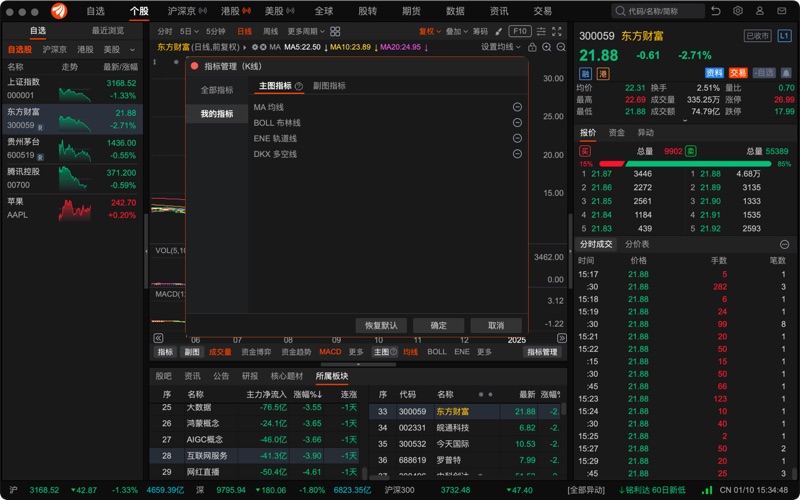Toggle 成交量 sub-chart indicator
Image resolution: width=800 pixels, height=500 pixels.
click(220, 352)
